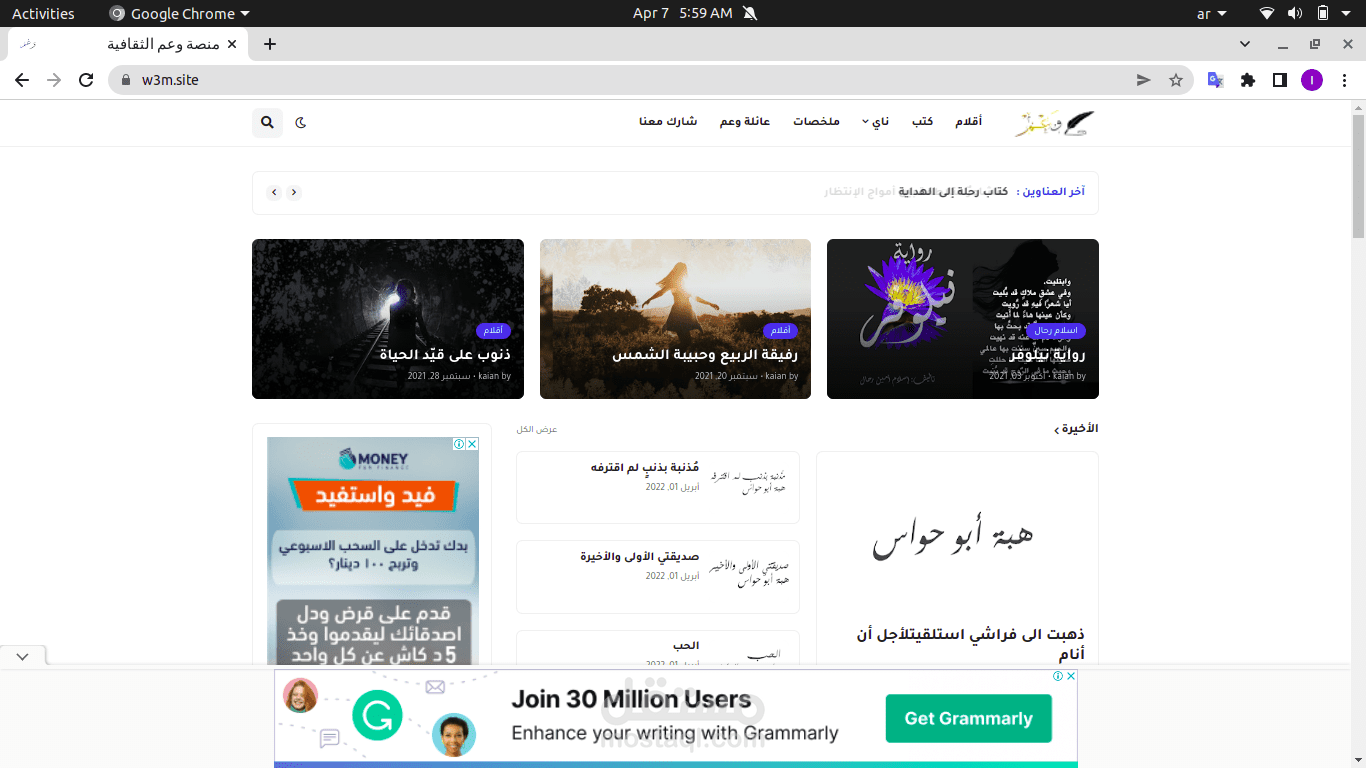
Task: Open Google Translate extension icon
Action: [1216, 80]
